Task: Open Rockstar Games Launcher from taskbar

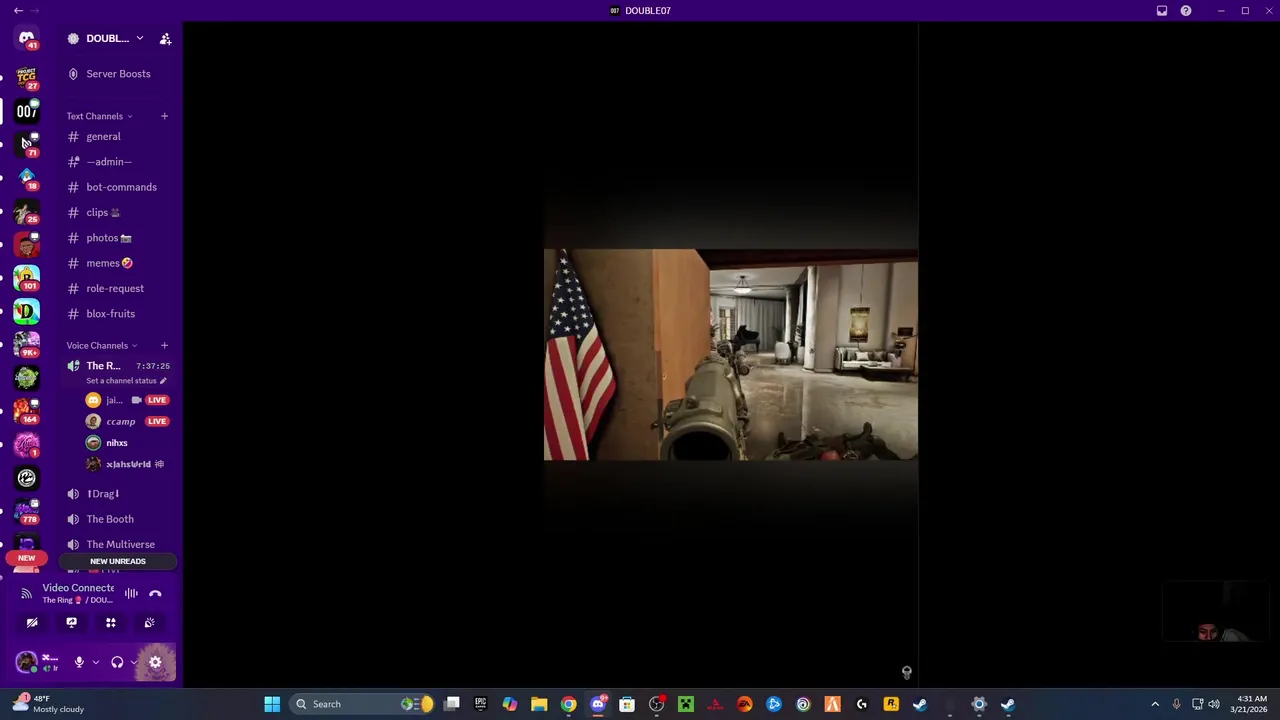Action: (891, 704)
